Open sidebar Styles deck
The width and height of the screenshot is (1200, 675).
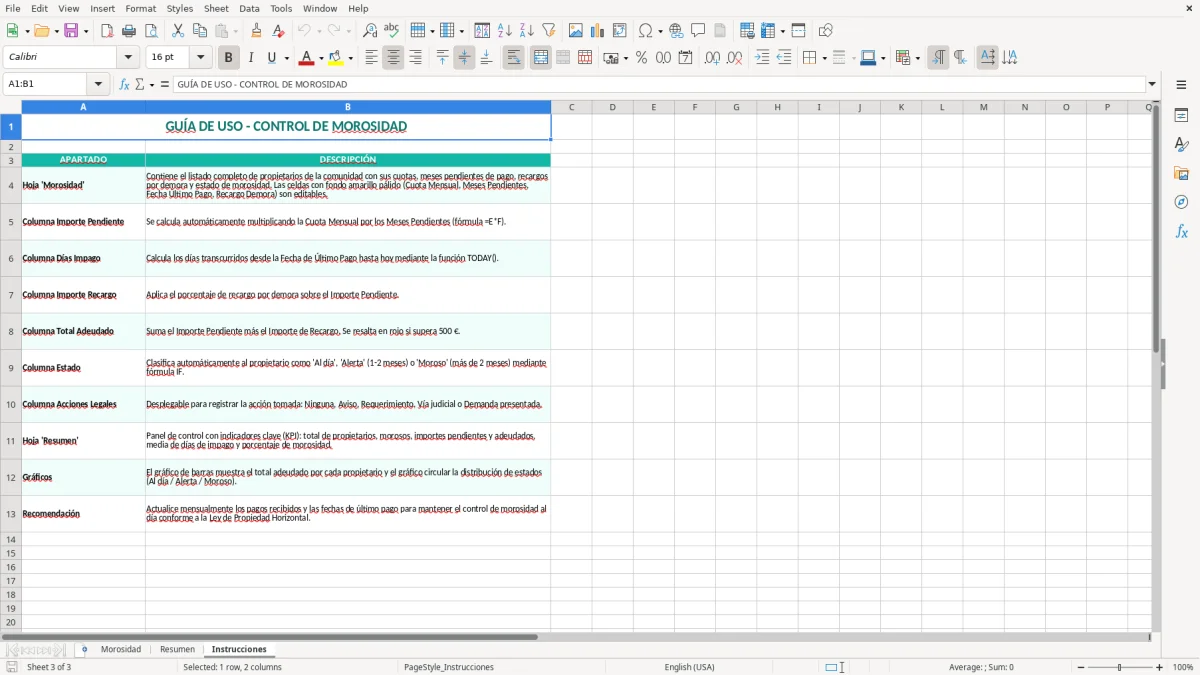(x=1181, y=145)
